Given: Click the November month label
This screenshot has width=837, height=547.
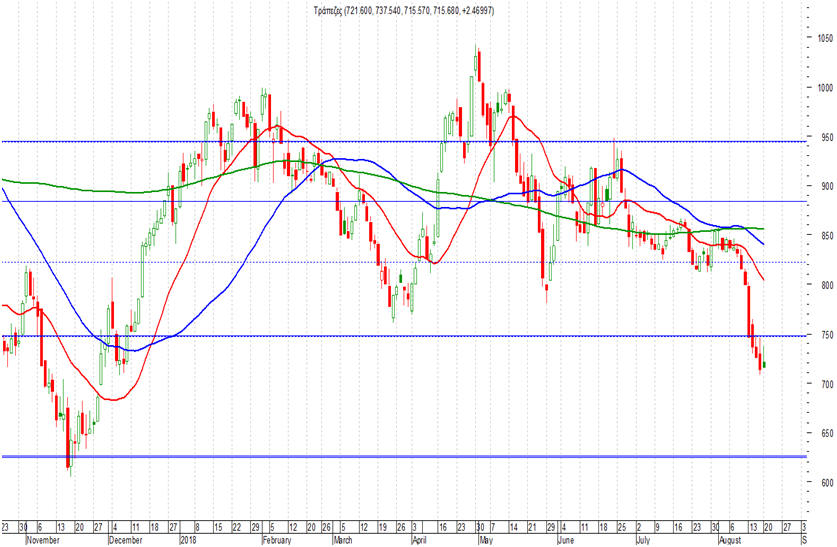Looking at the screenshot, I should pos(43,540).
